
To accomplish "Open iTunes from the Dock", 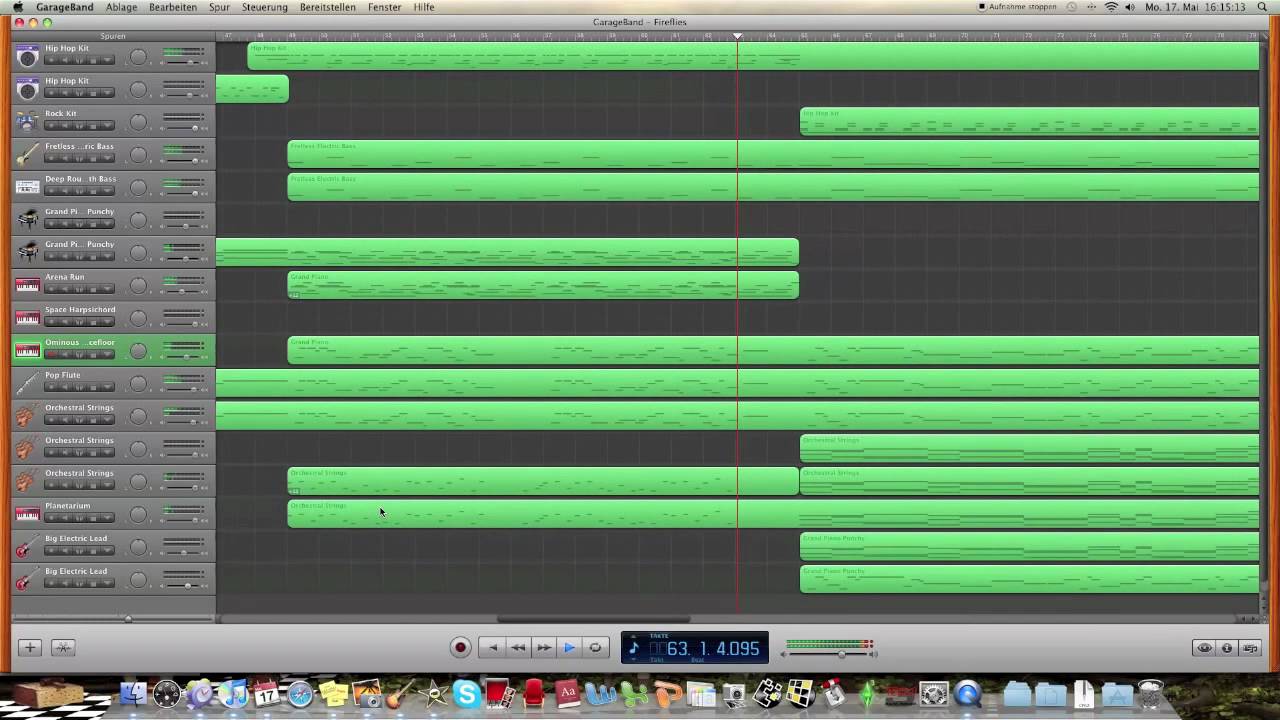I will tap(233, 694).
